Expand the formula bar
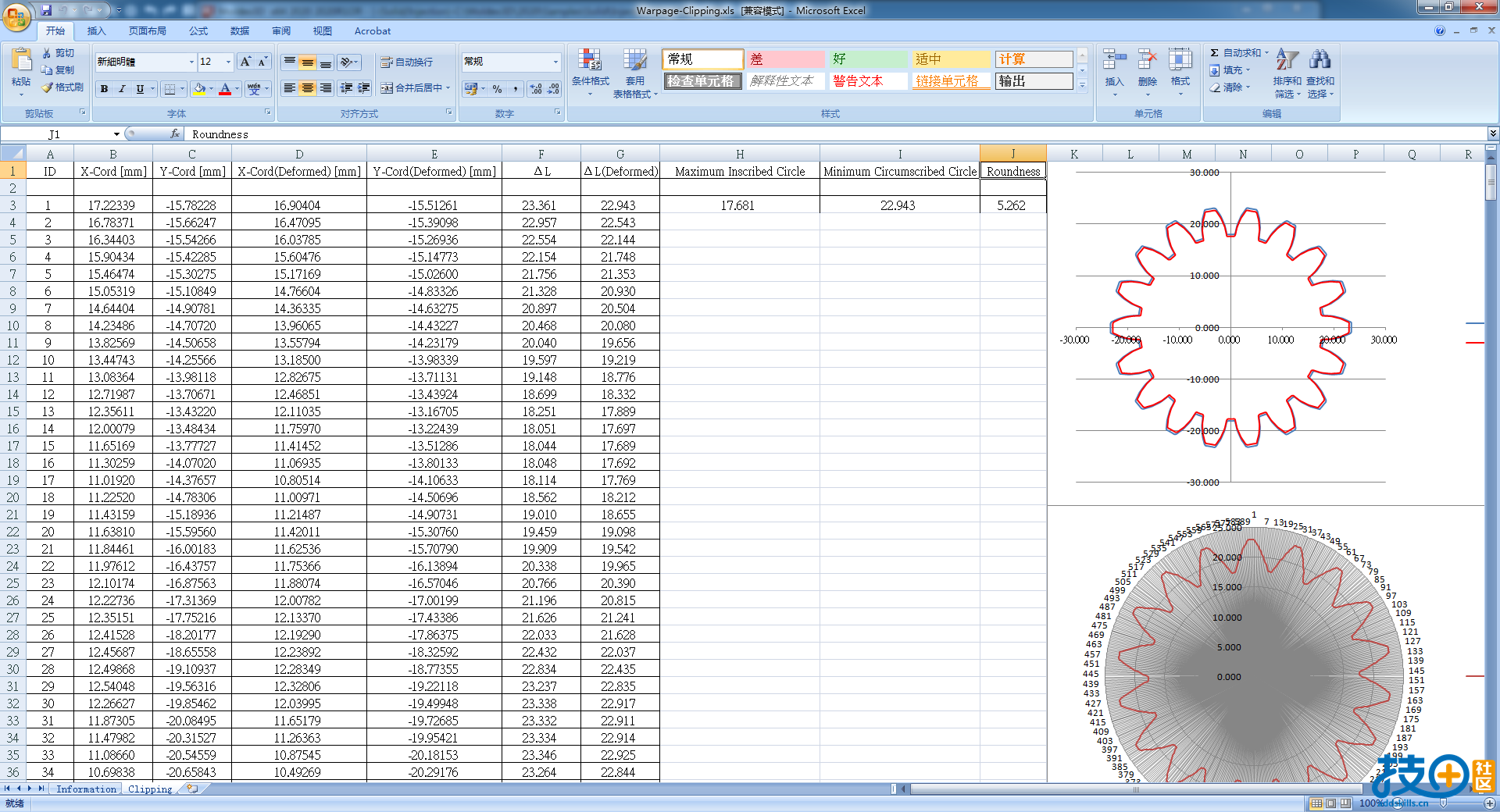 (1493, 134)
